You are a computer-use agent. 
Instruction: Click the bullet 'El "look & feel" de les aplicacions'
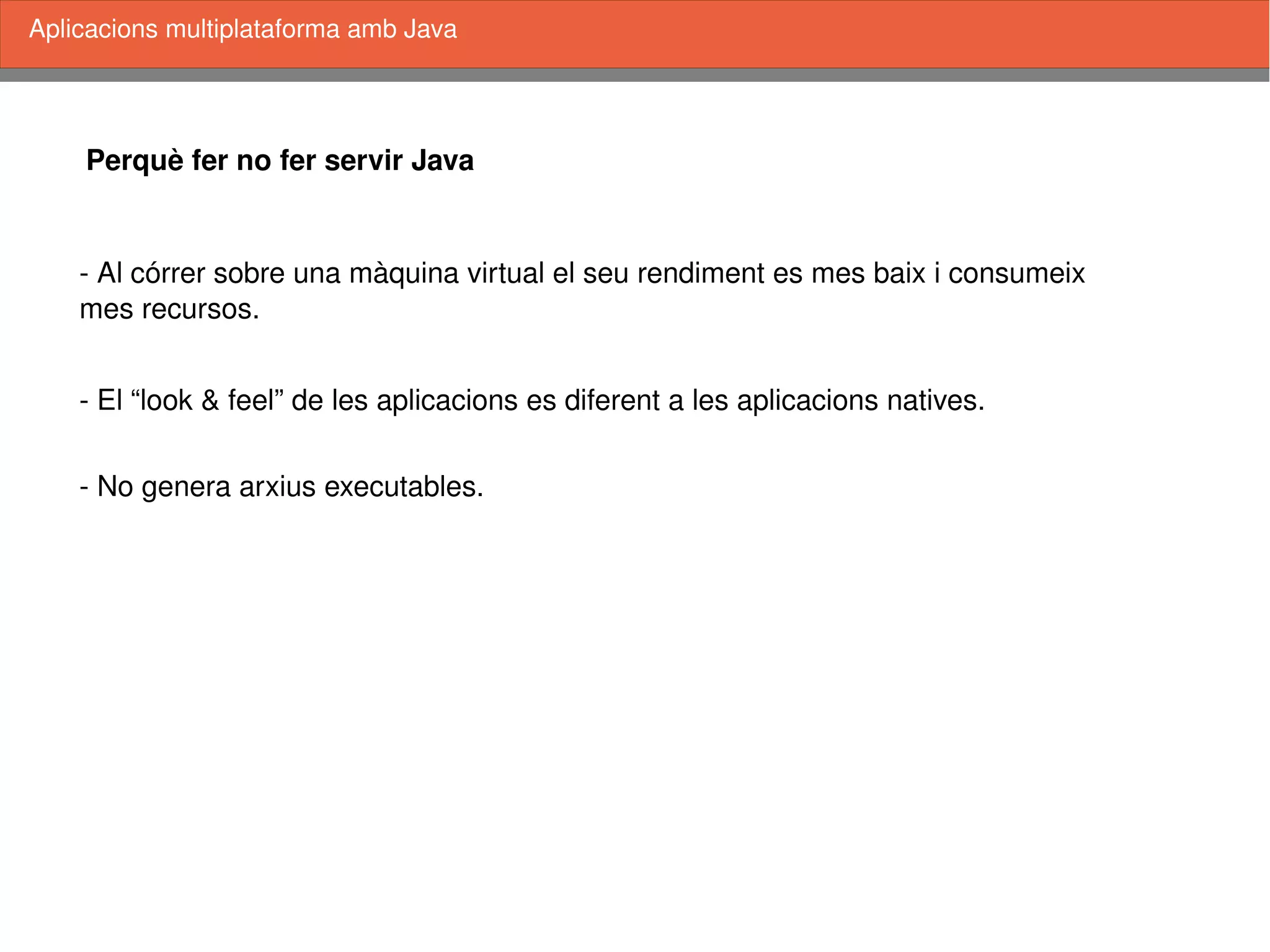[532, 401]
